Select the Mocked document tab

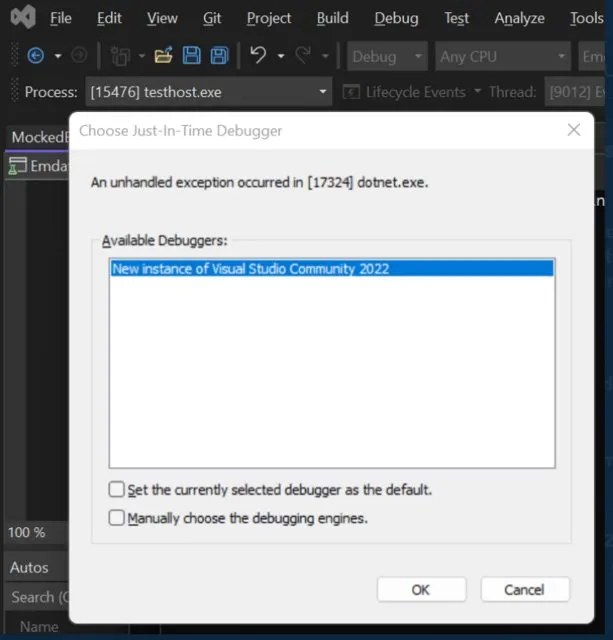[38, 137]
